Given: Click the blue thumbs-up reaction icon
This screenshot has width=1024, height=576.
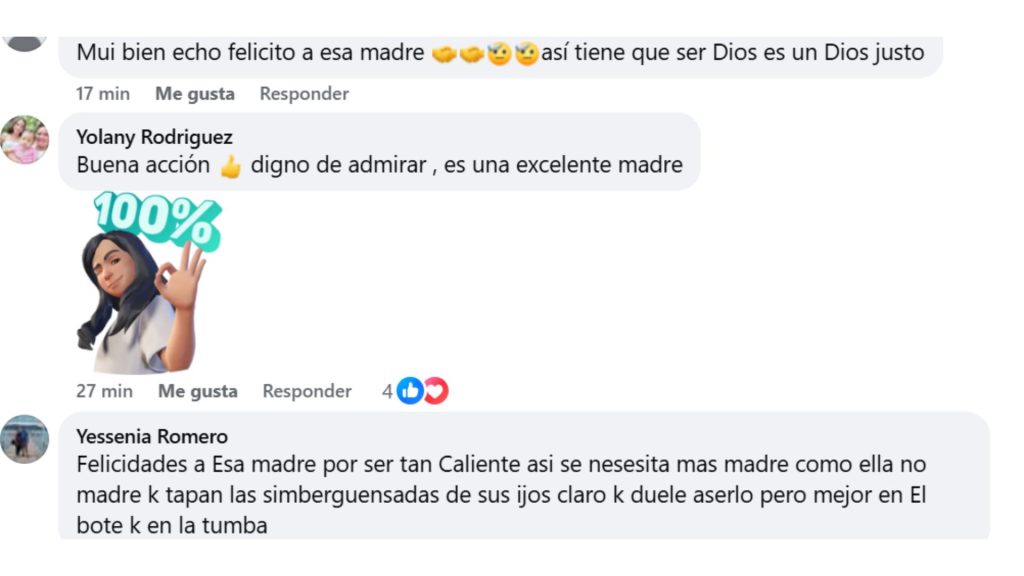Looking at the screenshot, I should [x=410, y=391].
